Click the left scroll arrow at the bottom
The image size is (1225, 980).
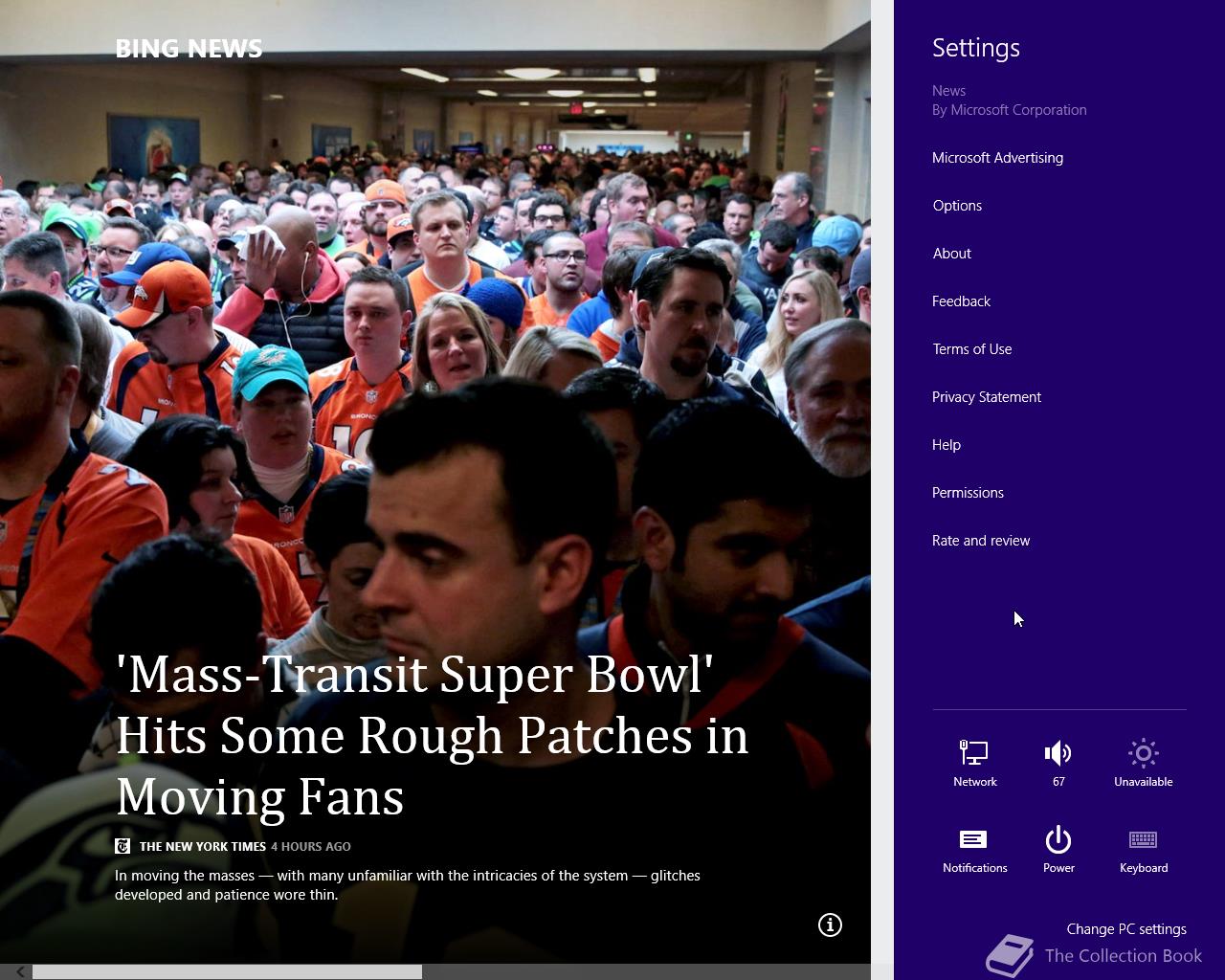tap(19, 971)
